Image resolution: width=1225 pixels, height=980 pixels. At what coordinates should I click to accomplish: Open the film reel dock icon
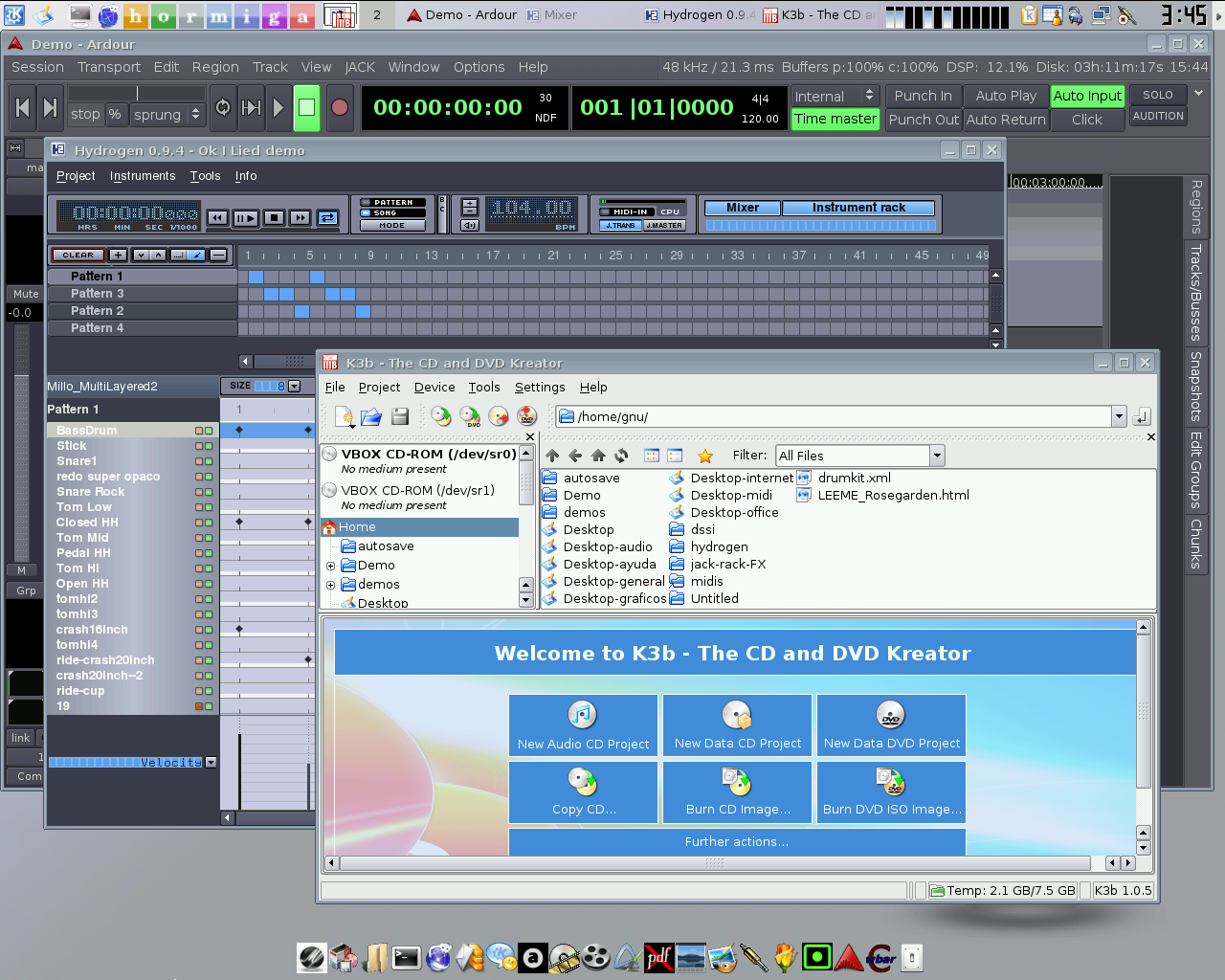click(595, 957)
